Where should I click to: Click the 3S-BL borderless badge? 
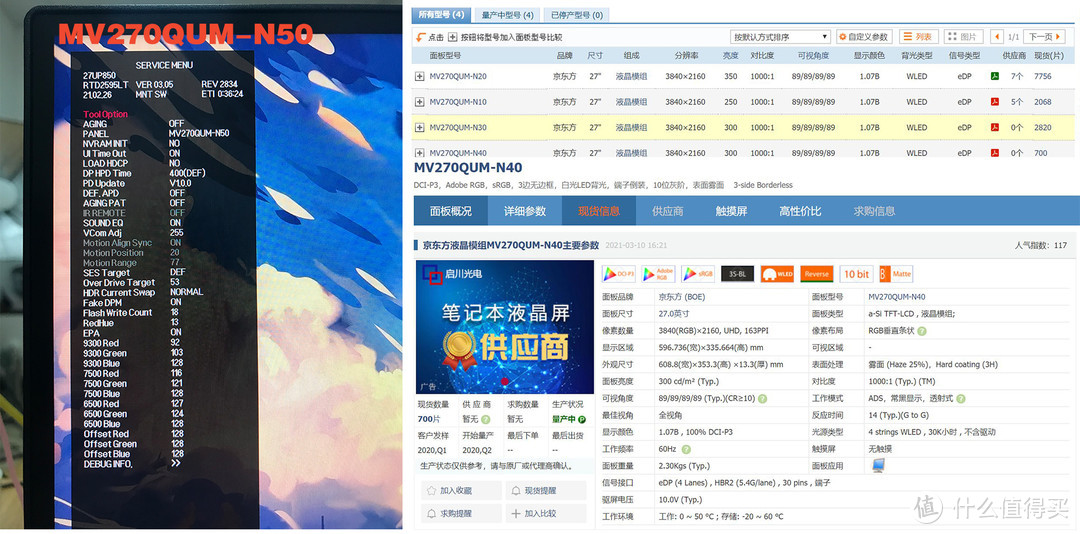[x=738, y=274]
